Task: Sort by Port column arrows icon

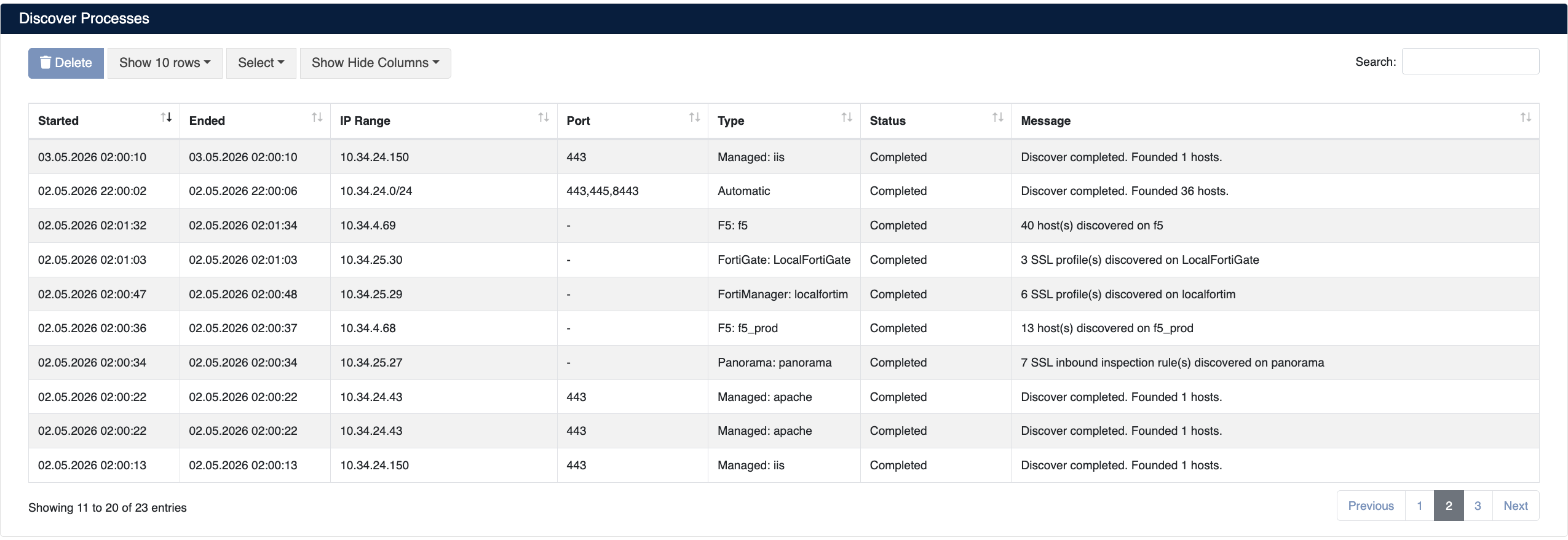Action: [x=695, y=117]
